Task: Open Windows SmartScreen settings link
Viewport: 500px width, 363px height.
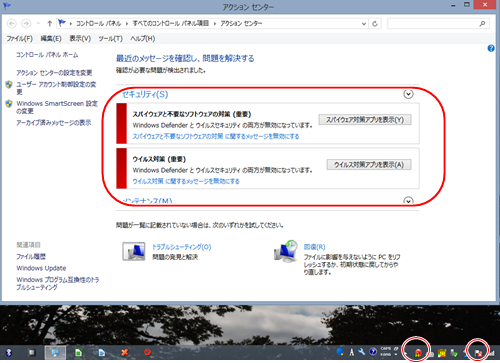Action: click(57, 107)
